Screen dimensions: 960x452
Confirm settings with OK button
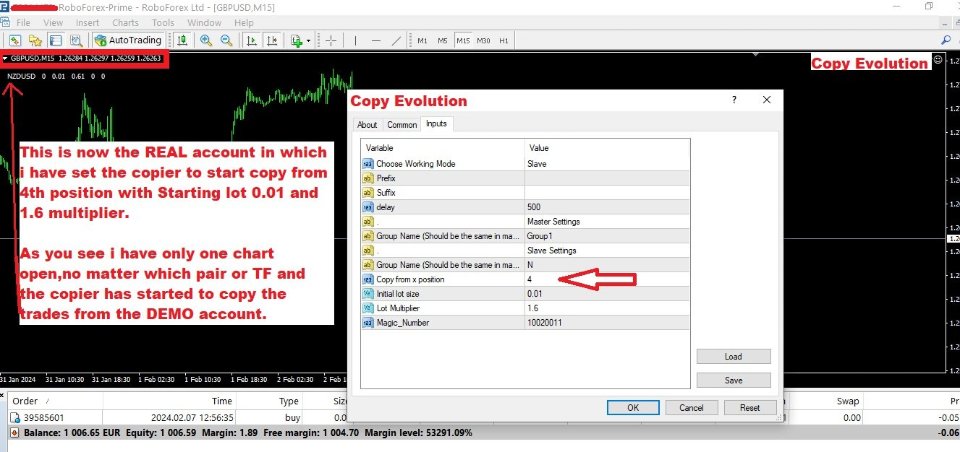coord(633,407)
